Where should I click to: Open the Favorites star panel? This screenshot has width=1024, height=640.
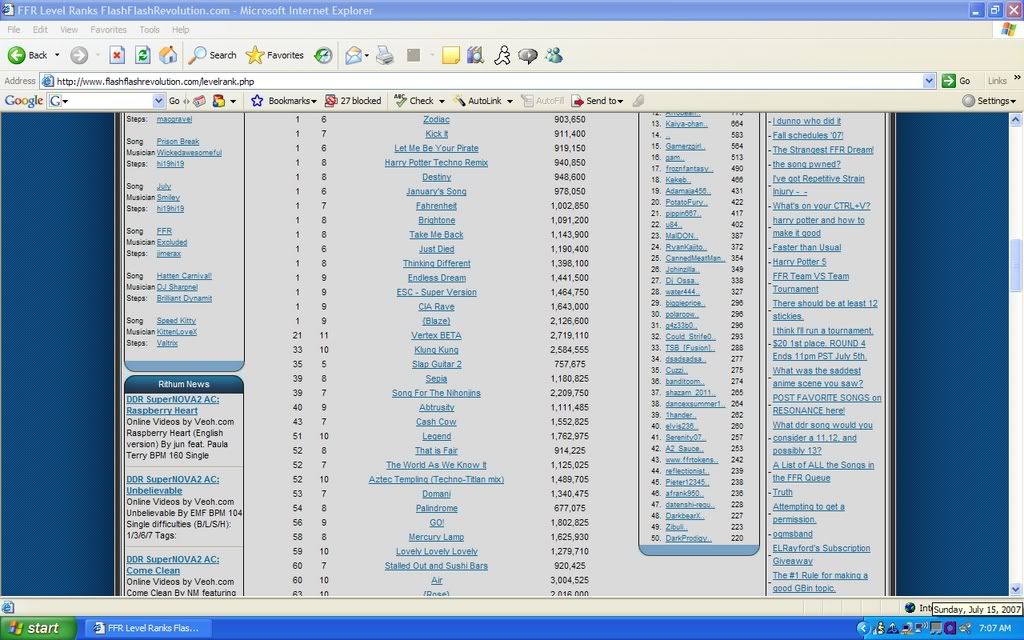[x=274, y=55]
